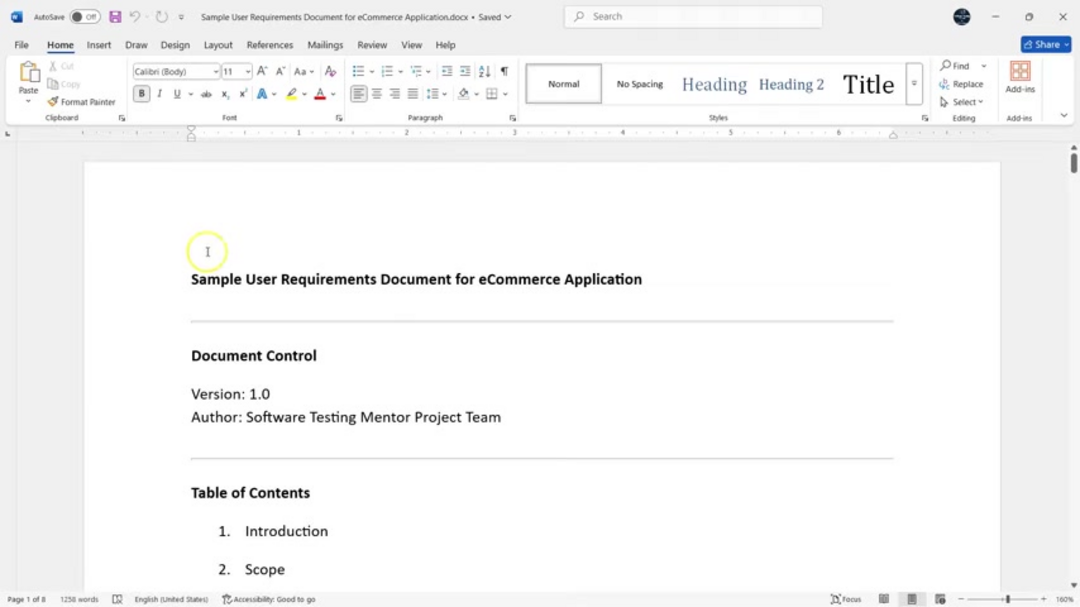Image resolution: width=1080 pixels, height=607 pixels.
Task: Click the Sort paragraph icon
Action: click(484, 71)
